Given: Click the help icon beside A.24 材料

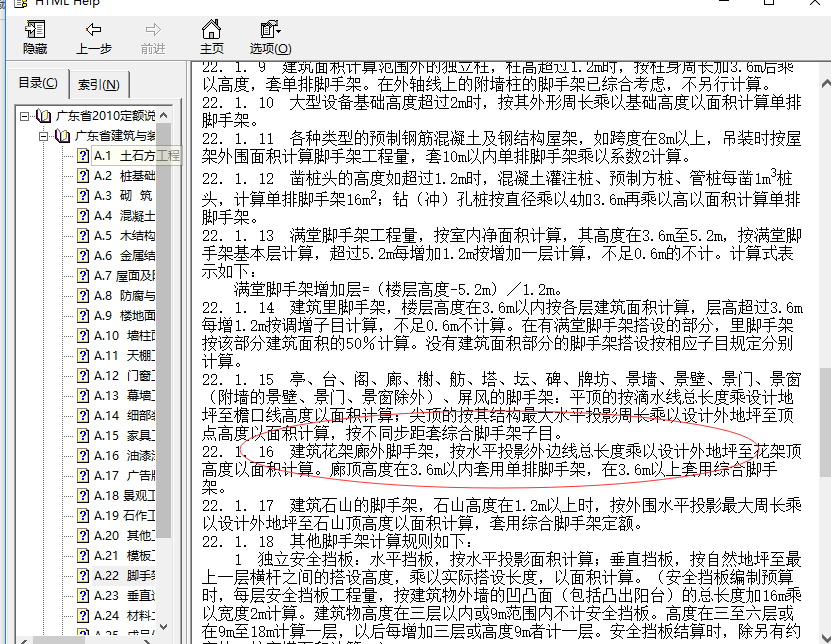Looking at the screenshot, I should point(83,615).
